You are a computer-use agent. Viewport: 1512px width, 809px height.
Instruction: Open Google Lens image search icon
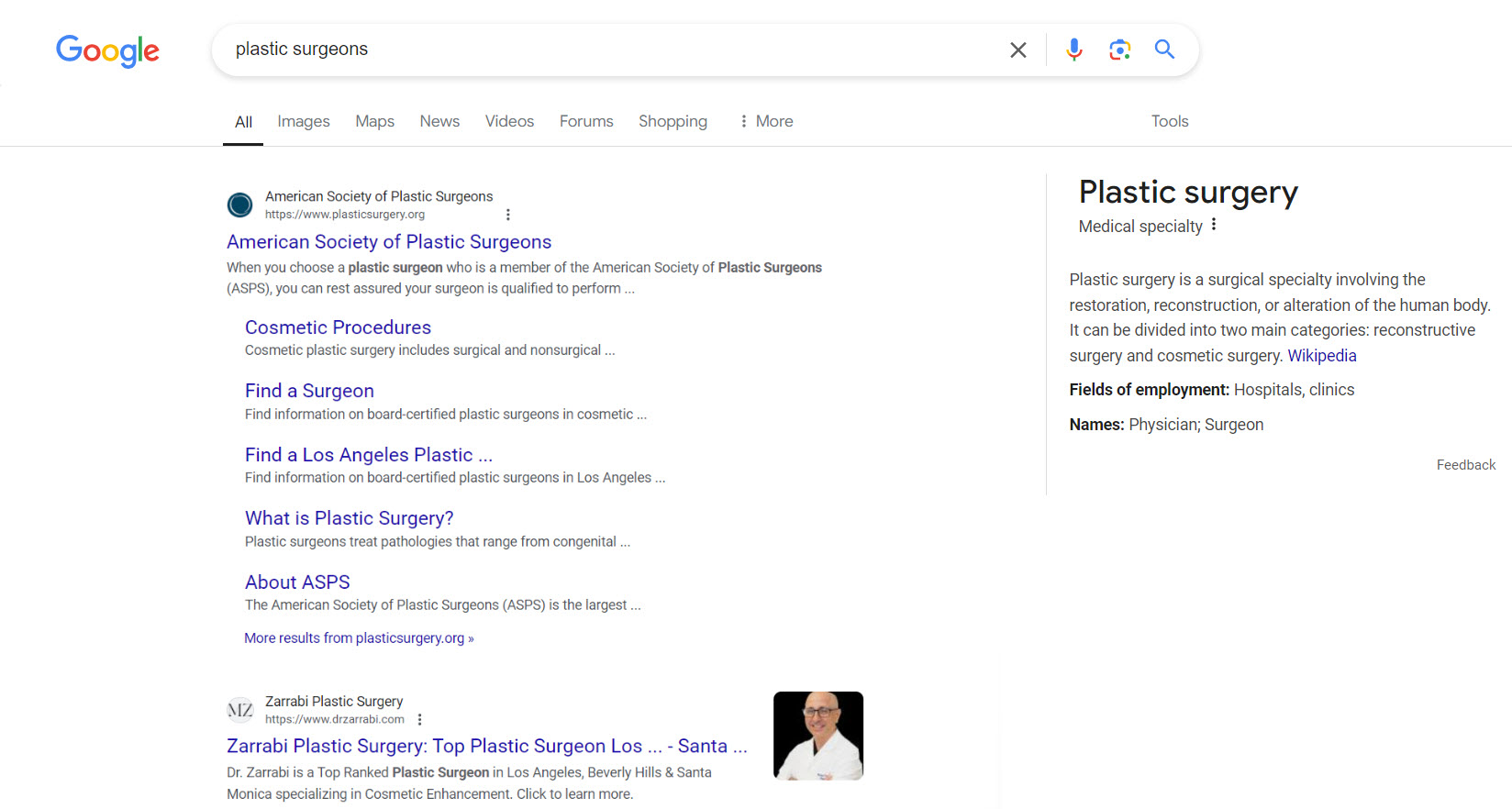[1119, 50]
